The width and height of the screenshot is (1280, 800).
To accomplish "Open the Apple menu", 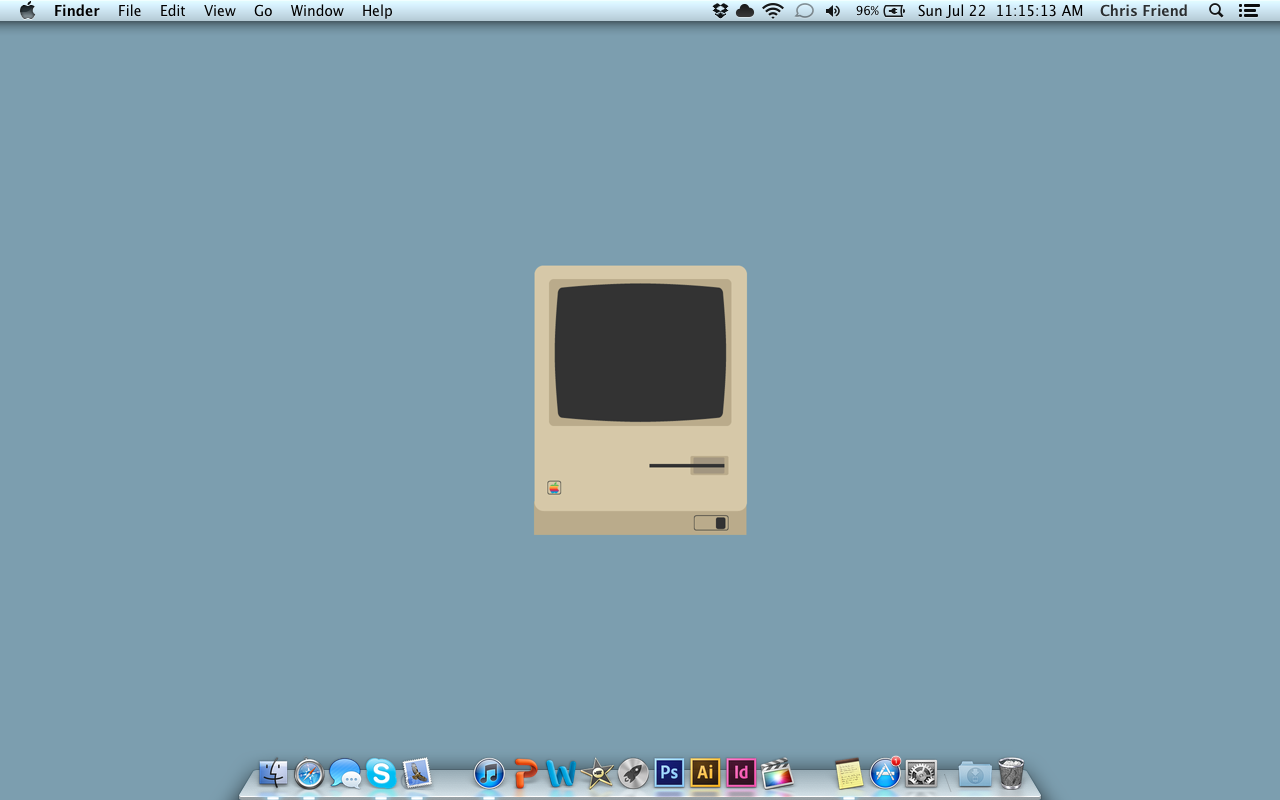I will click(28, 11).
